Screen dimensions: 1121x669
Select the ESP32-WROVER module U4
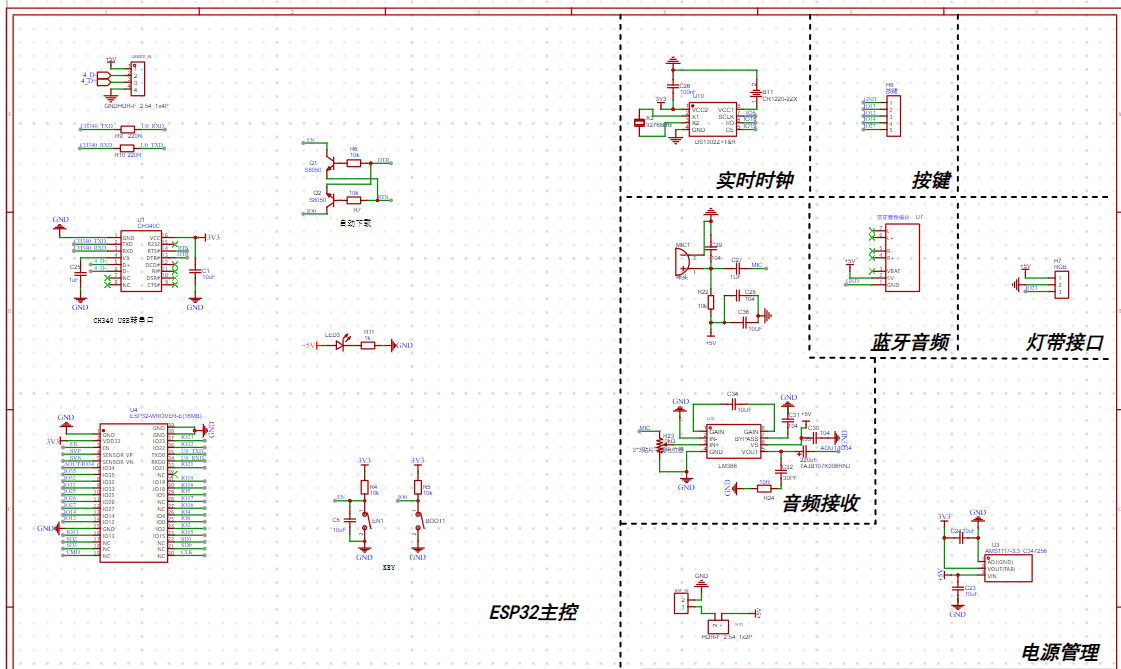click(x=134, y=493)
